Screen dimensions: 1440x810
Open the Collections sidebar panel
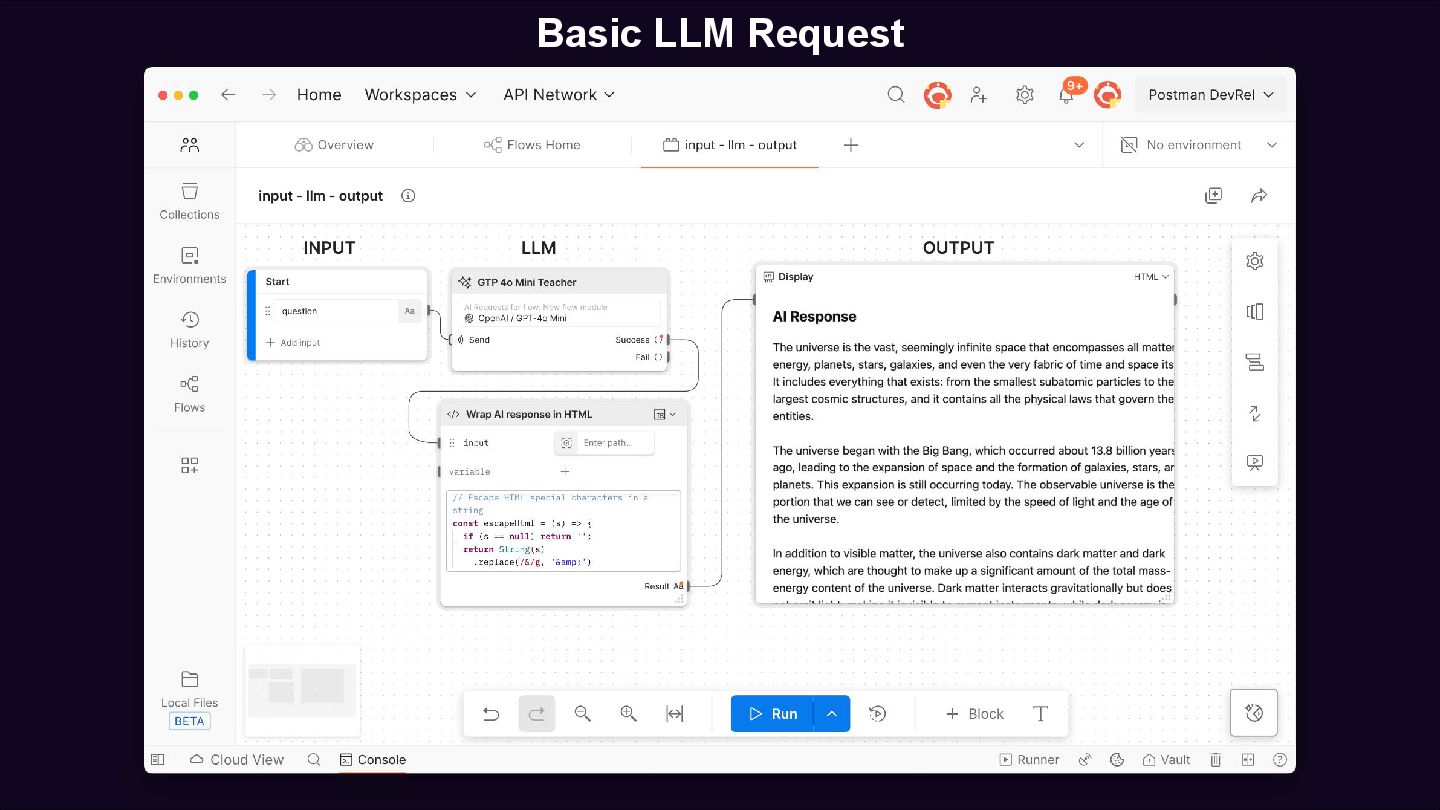pyautogui.click(x=189, y=201)
